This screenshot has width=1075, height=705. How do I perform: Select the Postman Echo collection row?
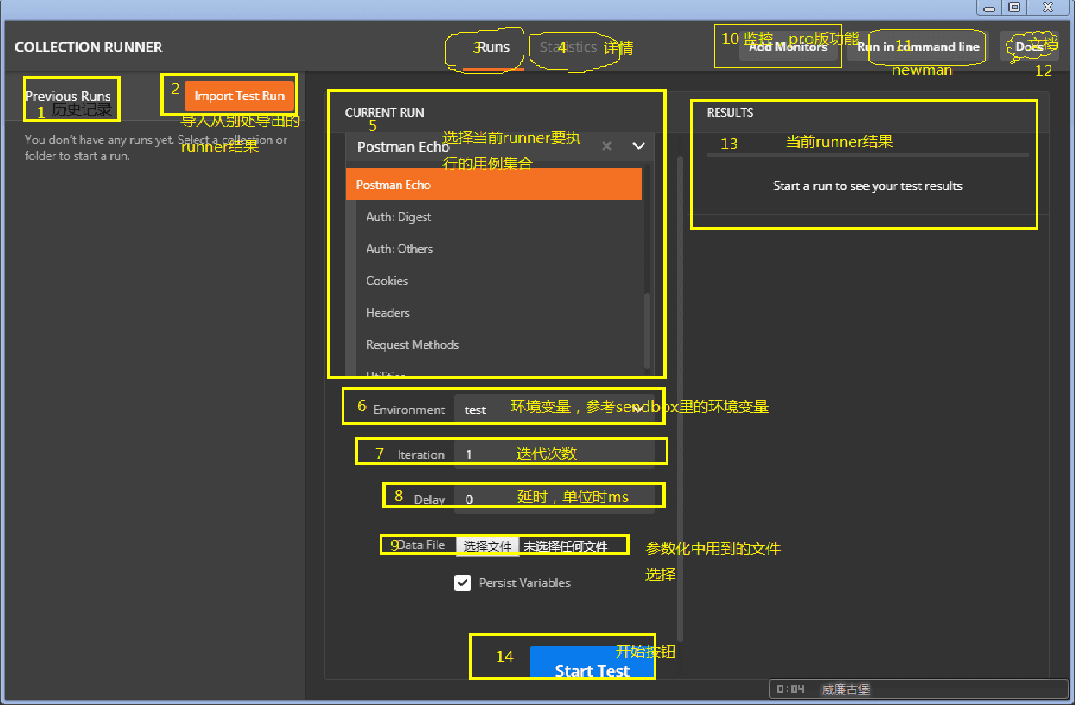click(x=494, y=184)
